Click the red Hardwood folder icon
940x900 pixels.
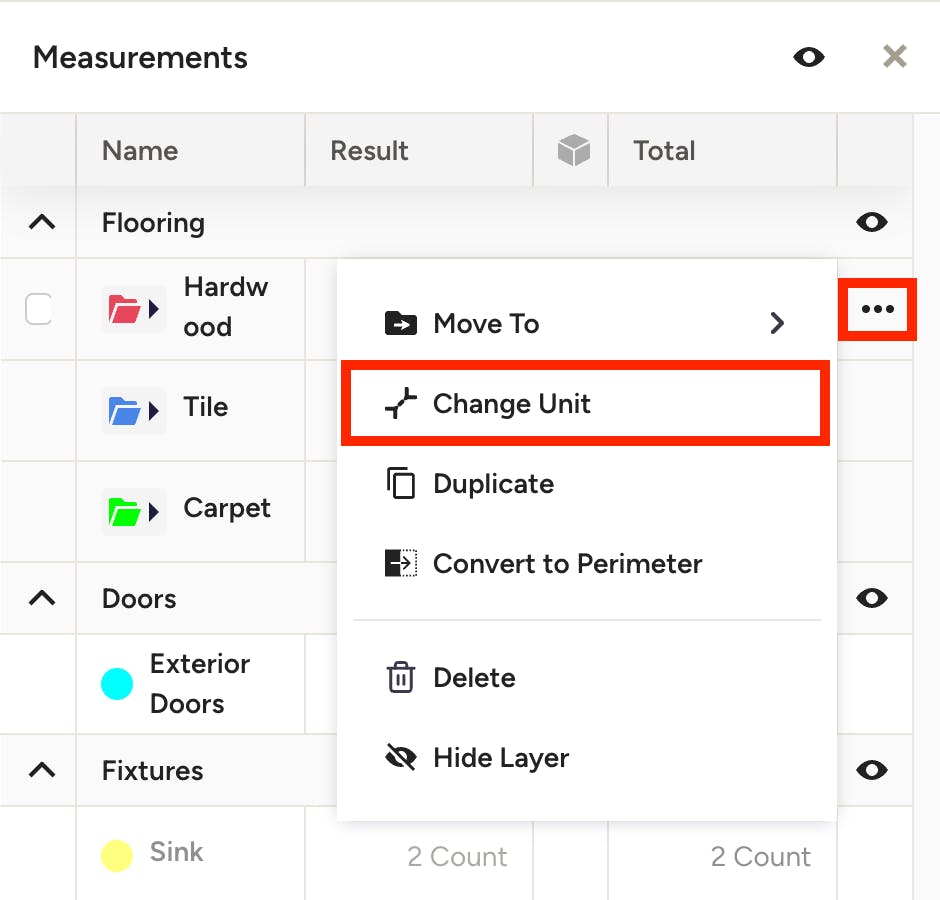point(124,309)
